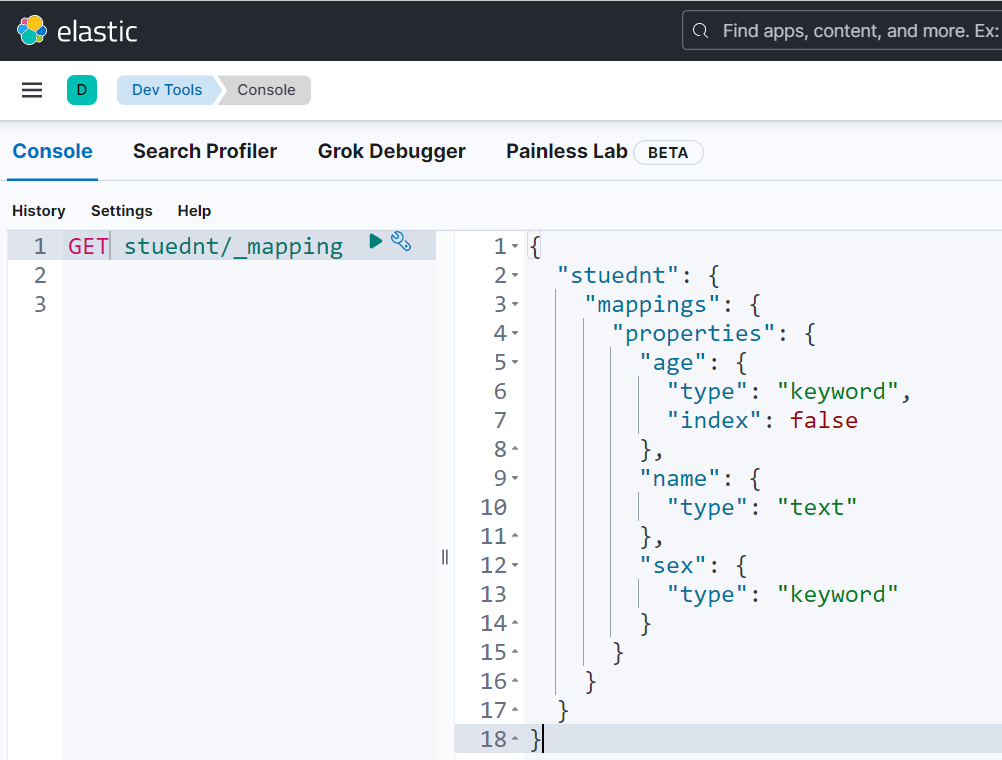Collapse the "name" field at line 9
1002x760 pixels.
tap(515, 479)
